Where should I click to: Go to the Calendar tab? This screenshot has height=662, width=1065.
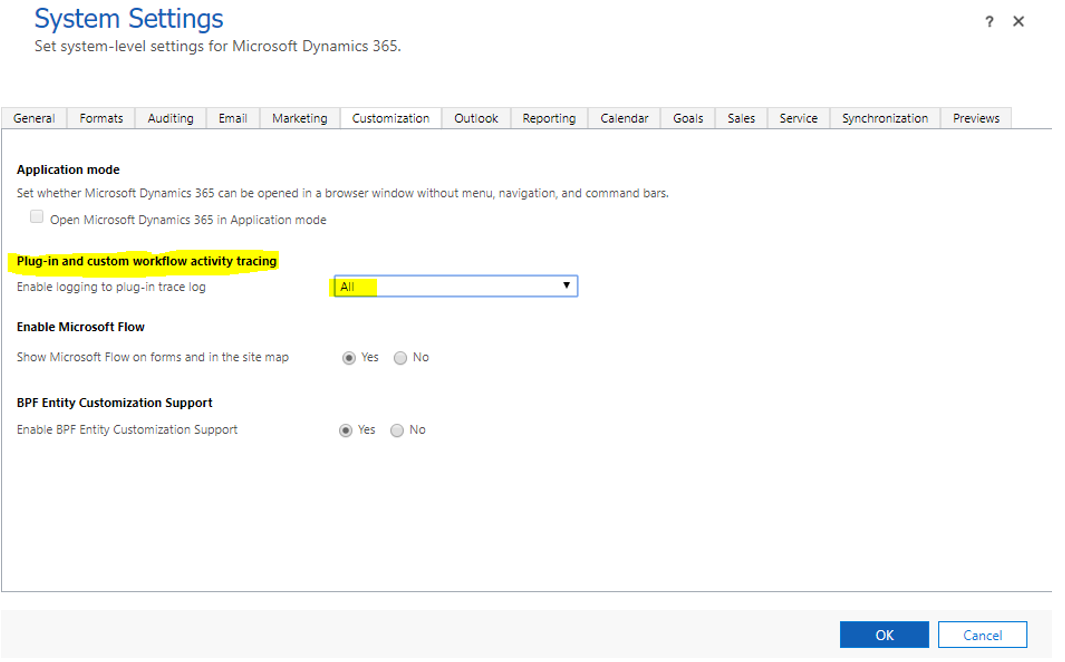624,118
